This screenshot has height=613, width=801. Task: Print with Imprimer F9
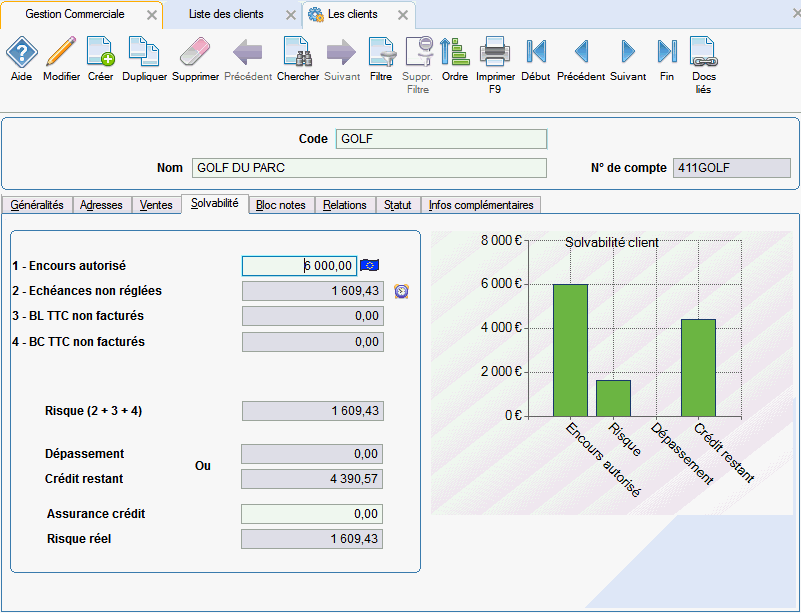[495, 52]
